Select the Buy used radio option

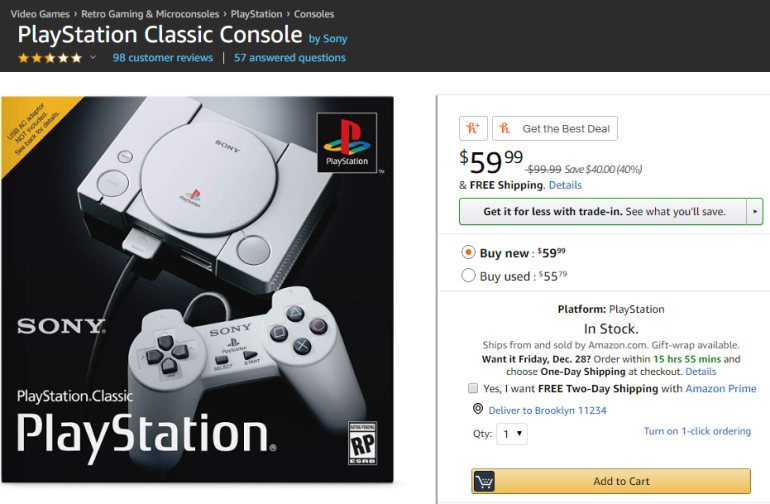(468, 276)
